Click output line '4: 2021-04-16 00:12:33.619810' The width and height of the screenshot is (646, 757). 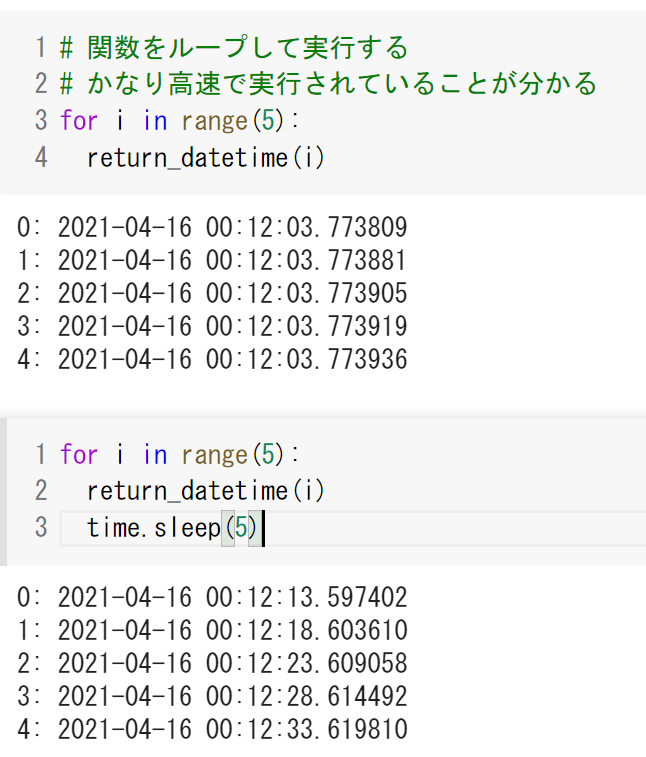(x=212, y=729)
